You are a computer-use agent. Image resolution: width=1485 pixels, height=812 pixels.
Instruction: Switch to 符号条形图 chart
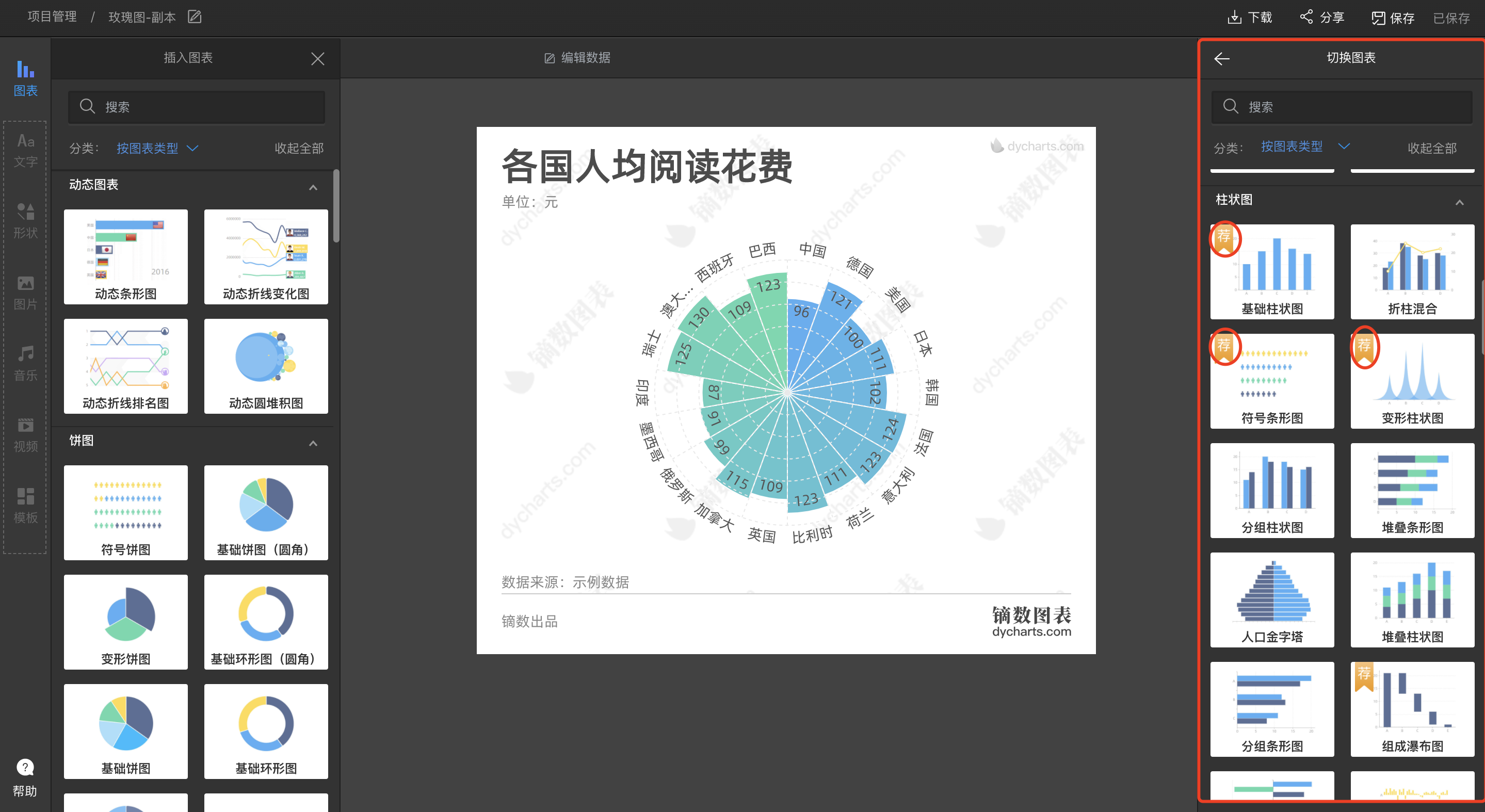pyautogui.click(x=1272, y=381)
